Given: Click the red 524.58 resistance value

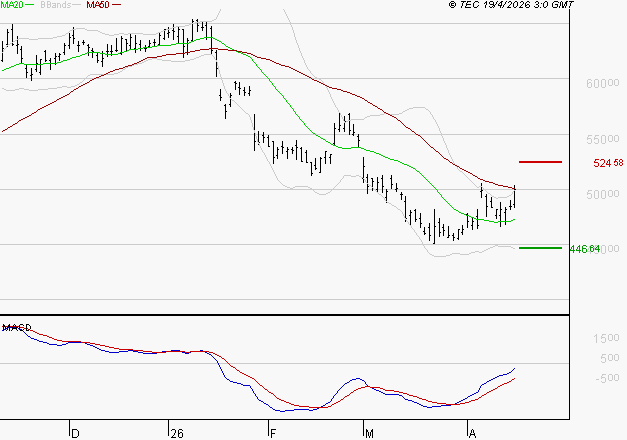Looking at the screenshot, I should (608, 163).
